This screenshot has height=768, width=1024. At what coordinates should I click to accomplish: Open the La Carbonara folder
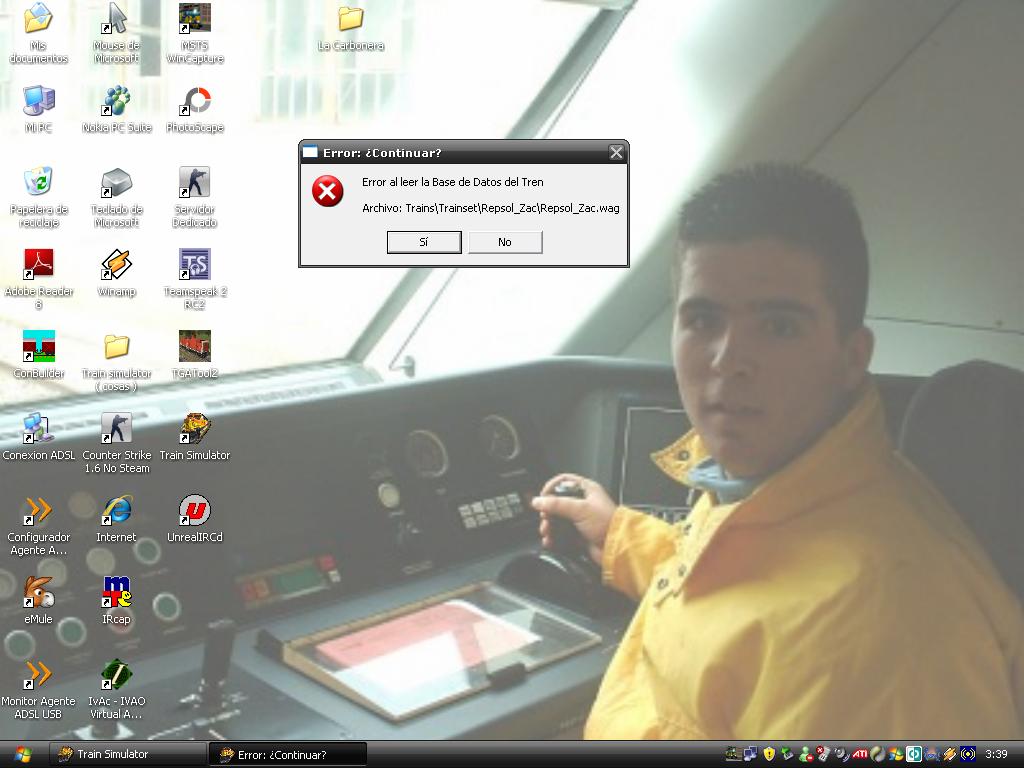(351, 19)
